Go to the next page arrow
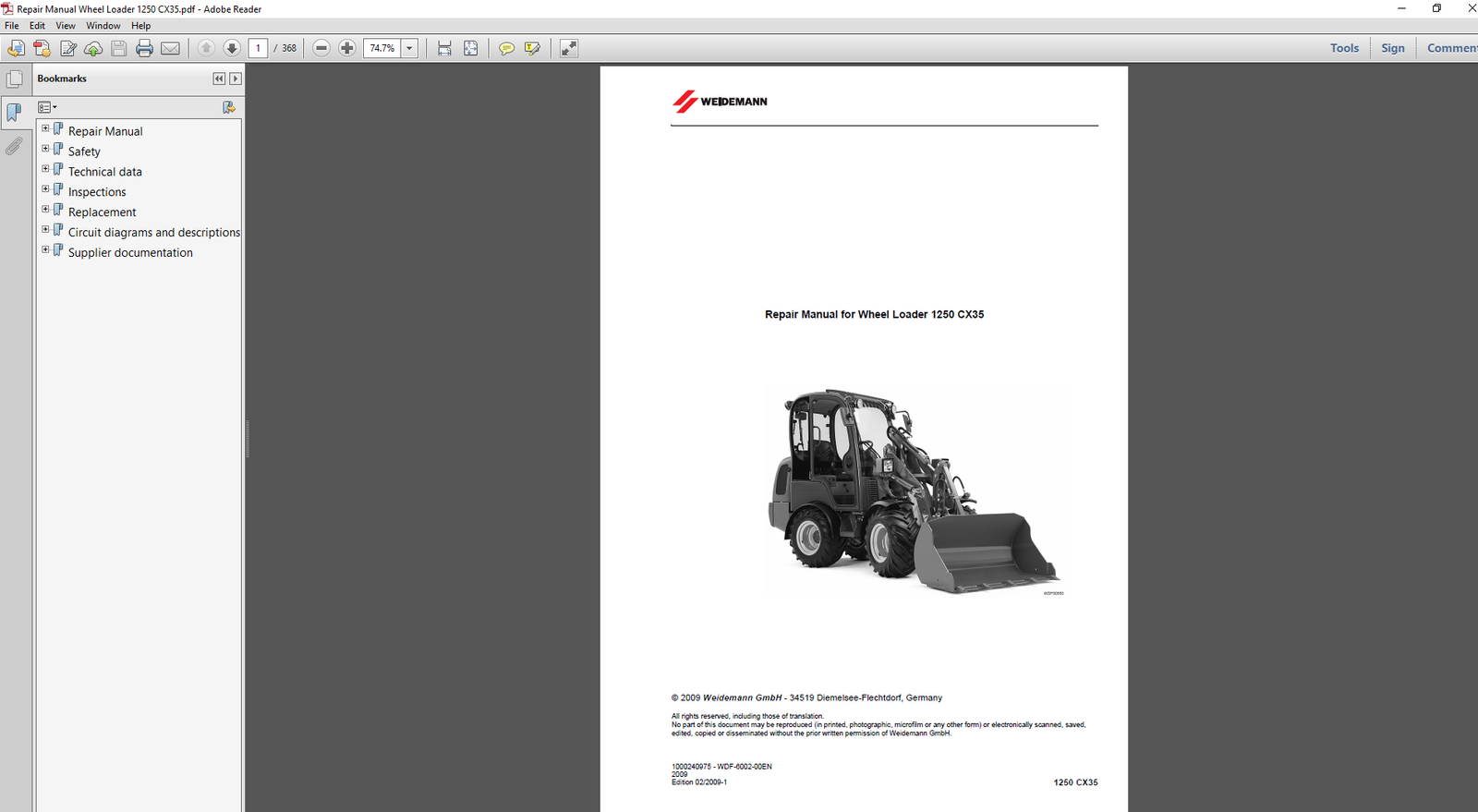 pos(232,48)
